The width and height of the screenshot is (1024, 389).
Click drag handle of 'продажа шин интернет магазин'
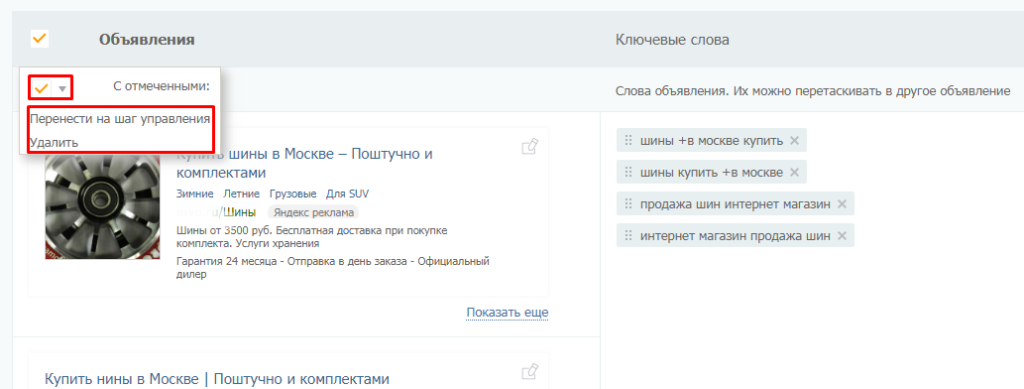[x=628, y=204]
